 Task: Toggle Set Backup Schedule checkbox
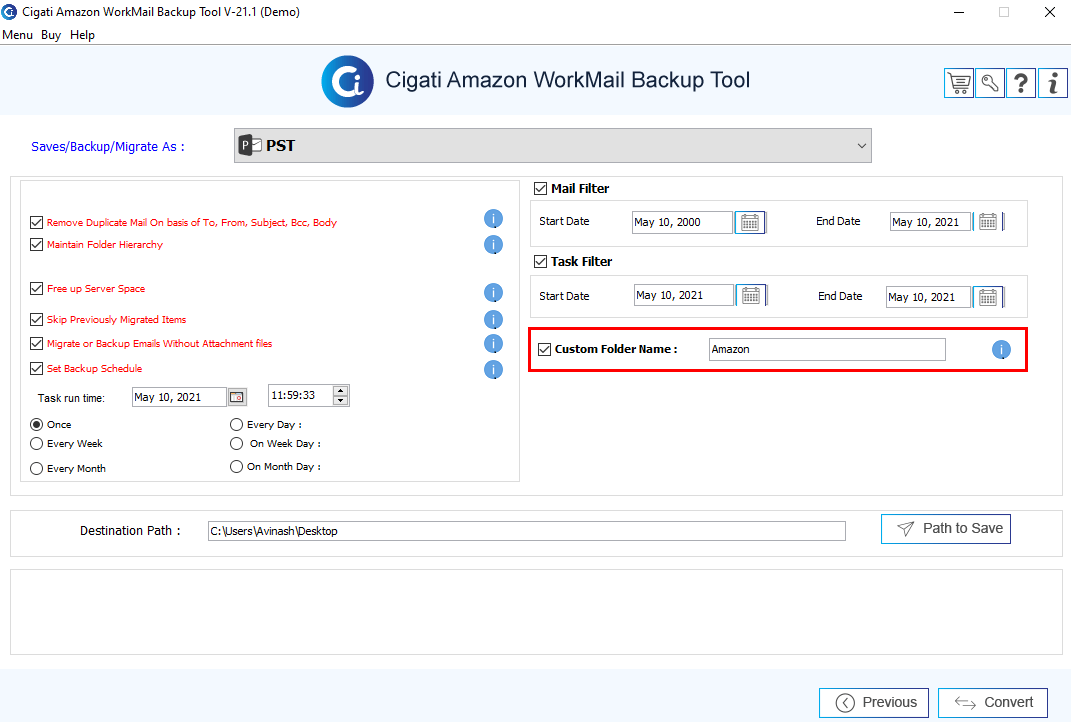pyautogui.click(x=37, y=369)
